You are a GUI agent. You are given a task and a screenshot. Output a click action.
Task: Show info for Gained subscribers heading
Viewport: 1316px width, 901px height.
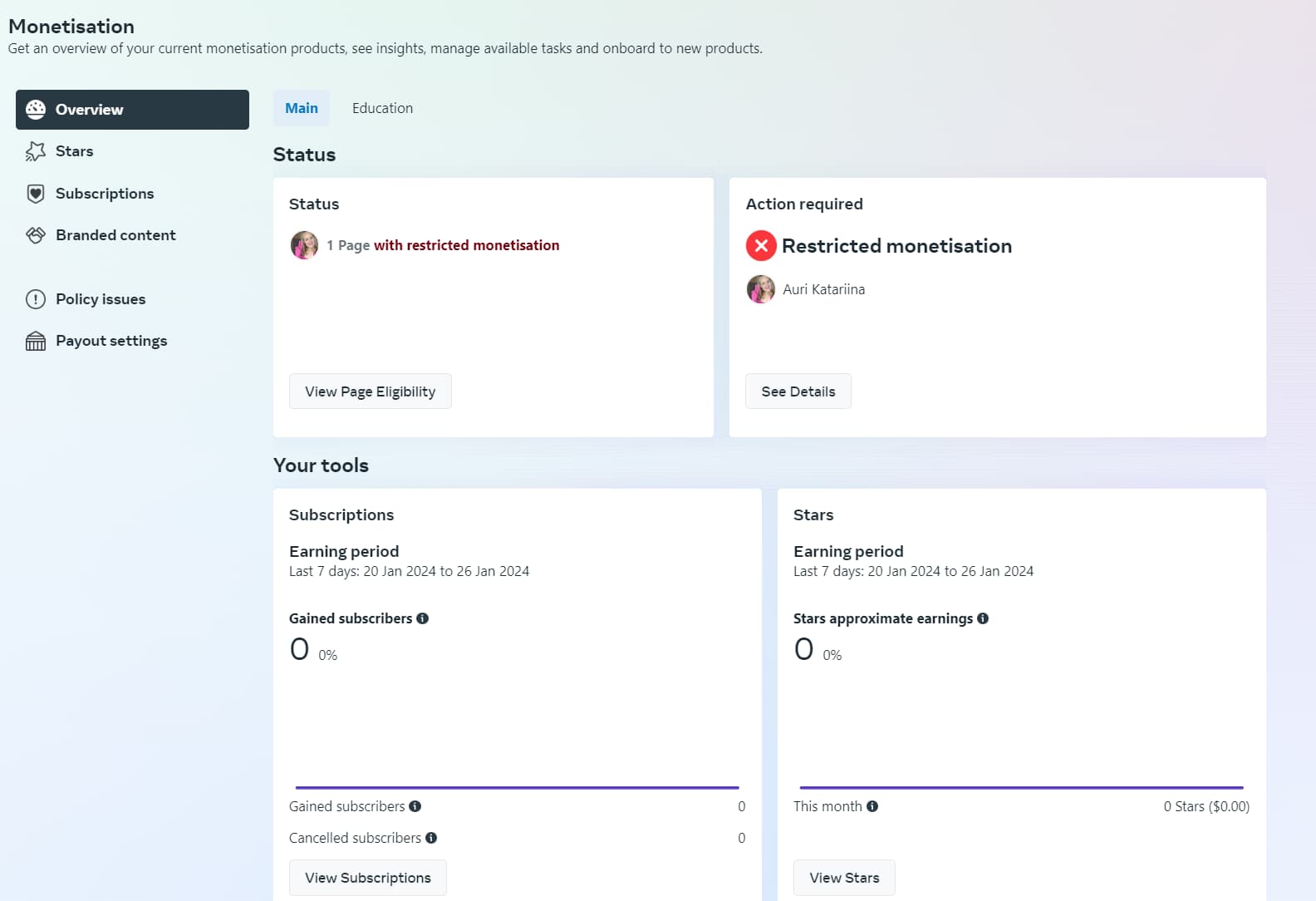422,618
